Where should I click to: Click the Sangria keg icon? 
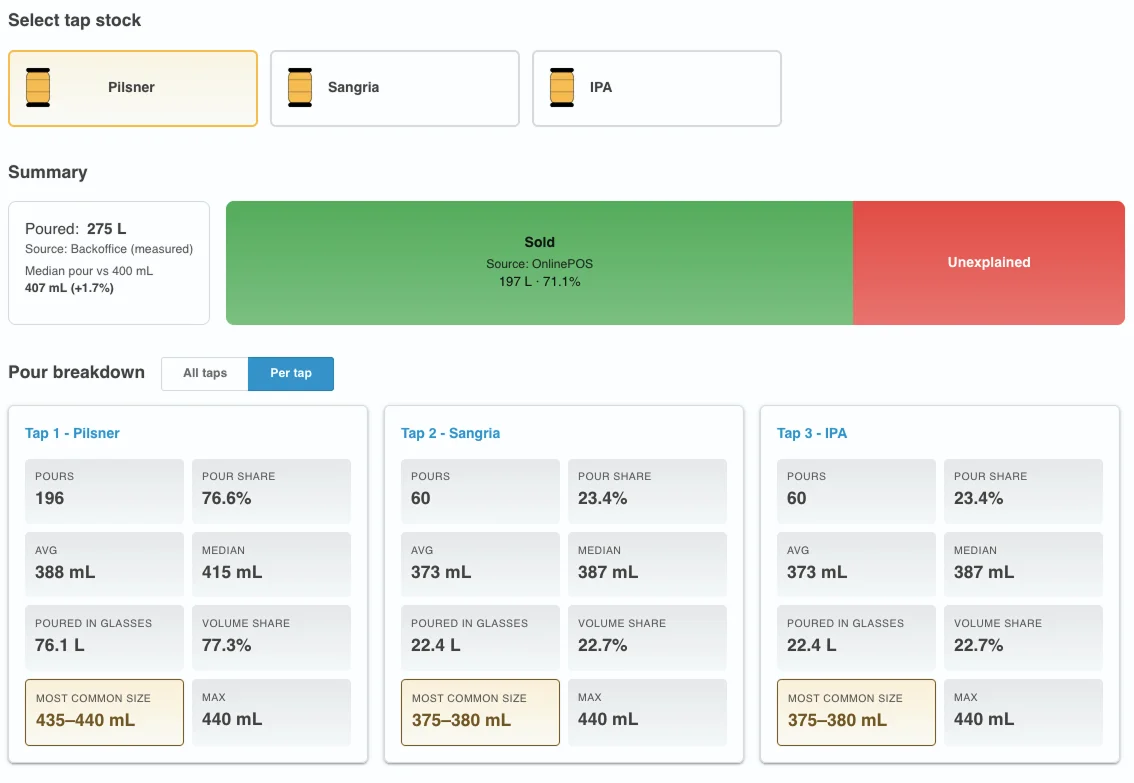[299, 87]
